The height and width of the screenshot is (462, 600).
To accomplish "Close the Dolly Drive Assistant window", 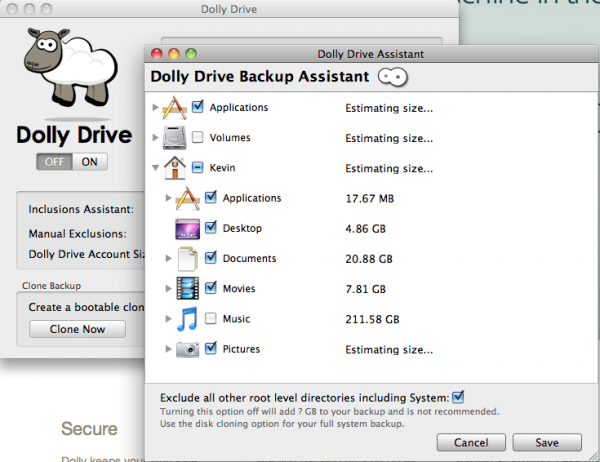I will (x=157, y=54).
